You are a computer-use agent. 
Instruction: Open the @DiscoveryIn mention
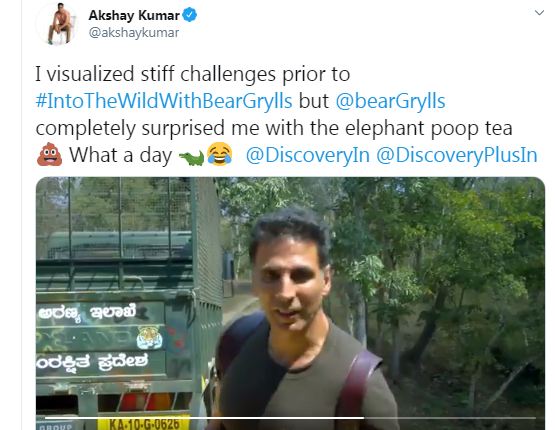308,155
